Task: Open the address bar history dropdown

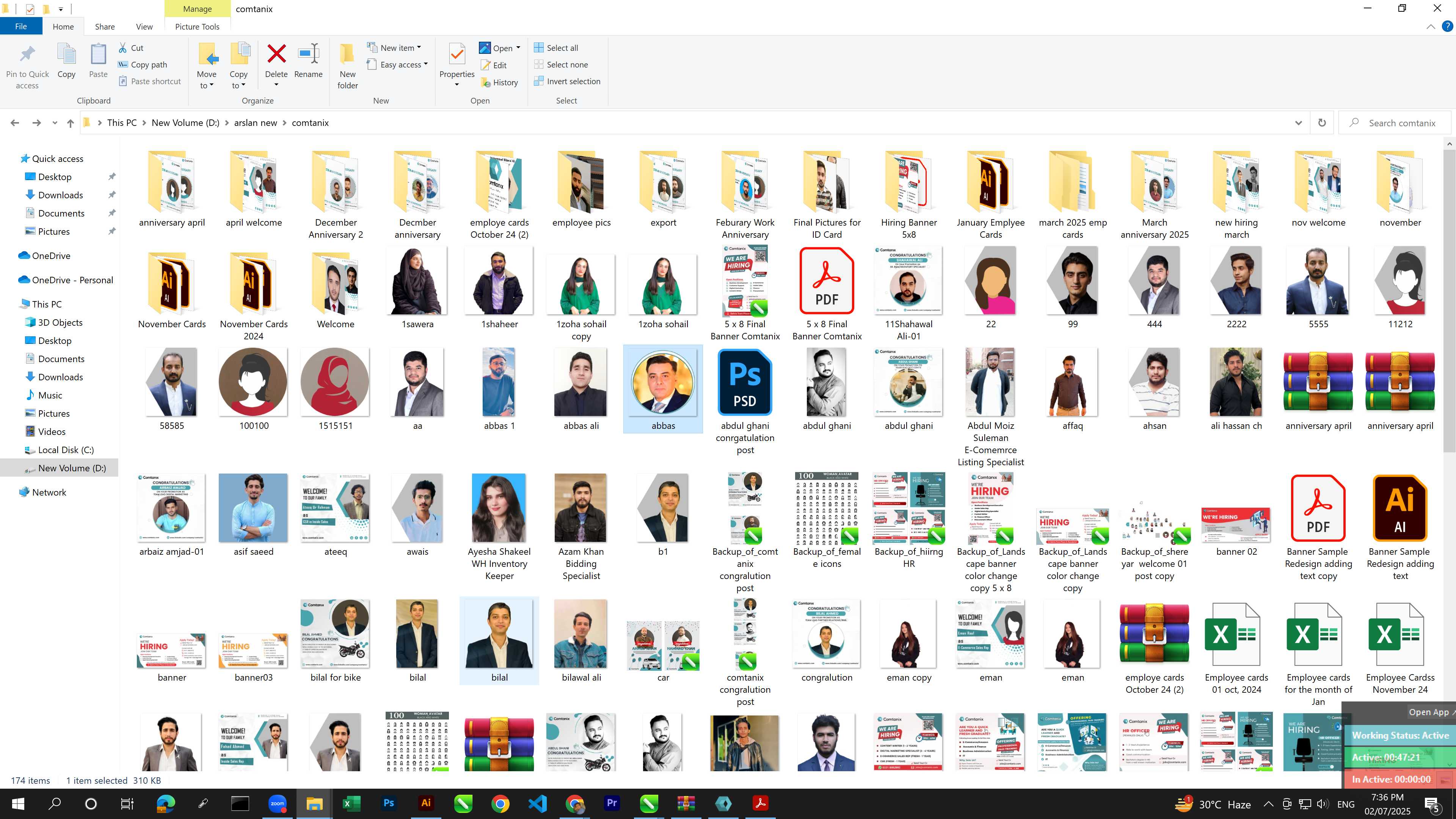Action: coord(1298,122)
